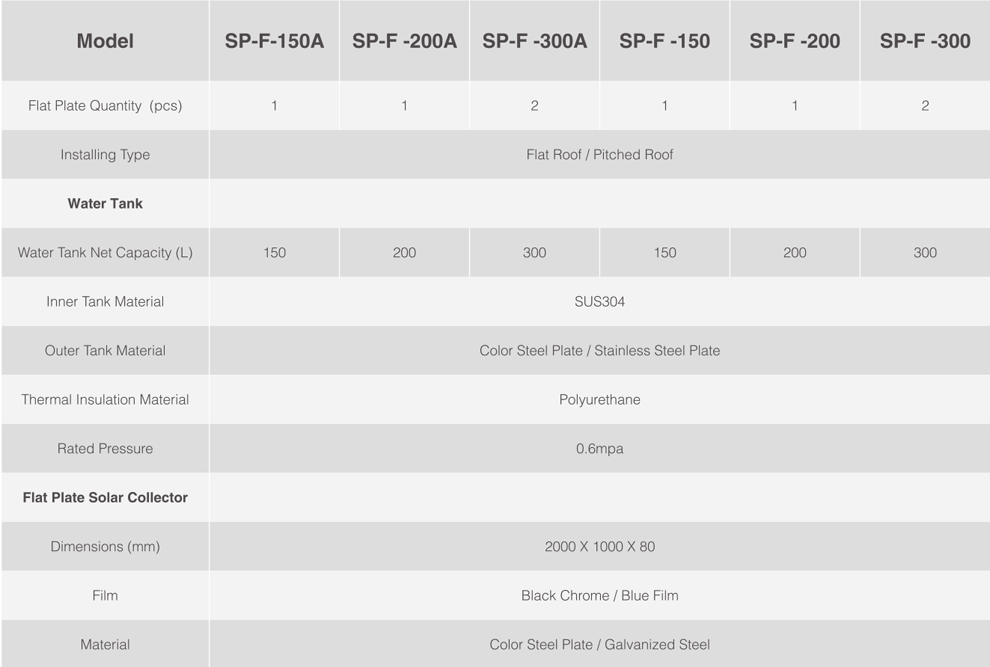Select the SUS304 inner tank value

(600, 301)
